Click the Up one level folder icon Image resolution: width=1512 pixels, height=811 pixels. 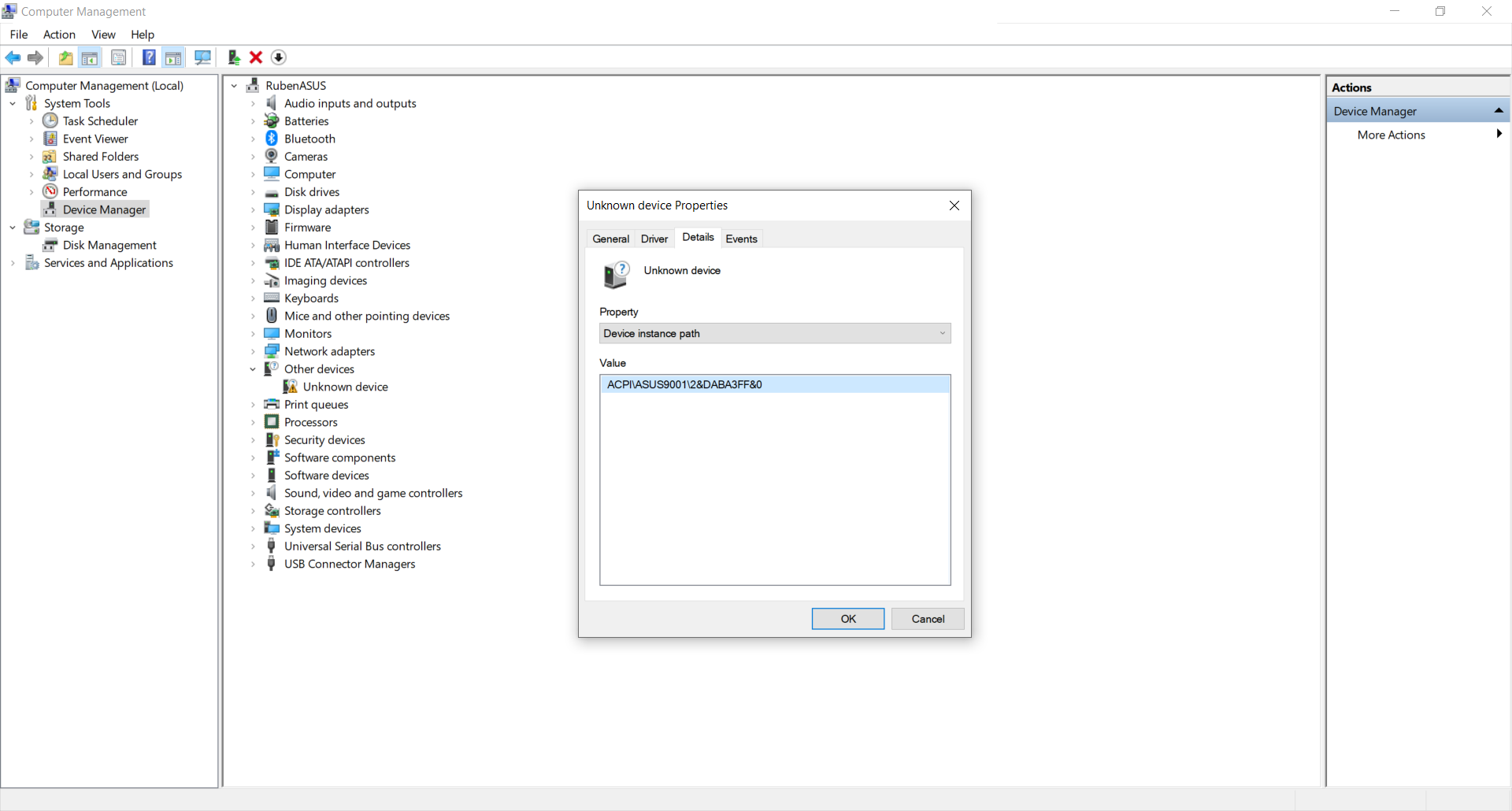pyautogui.click(x=66, y=57)
